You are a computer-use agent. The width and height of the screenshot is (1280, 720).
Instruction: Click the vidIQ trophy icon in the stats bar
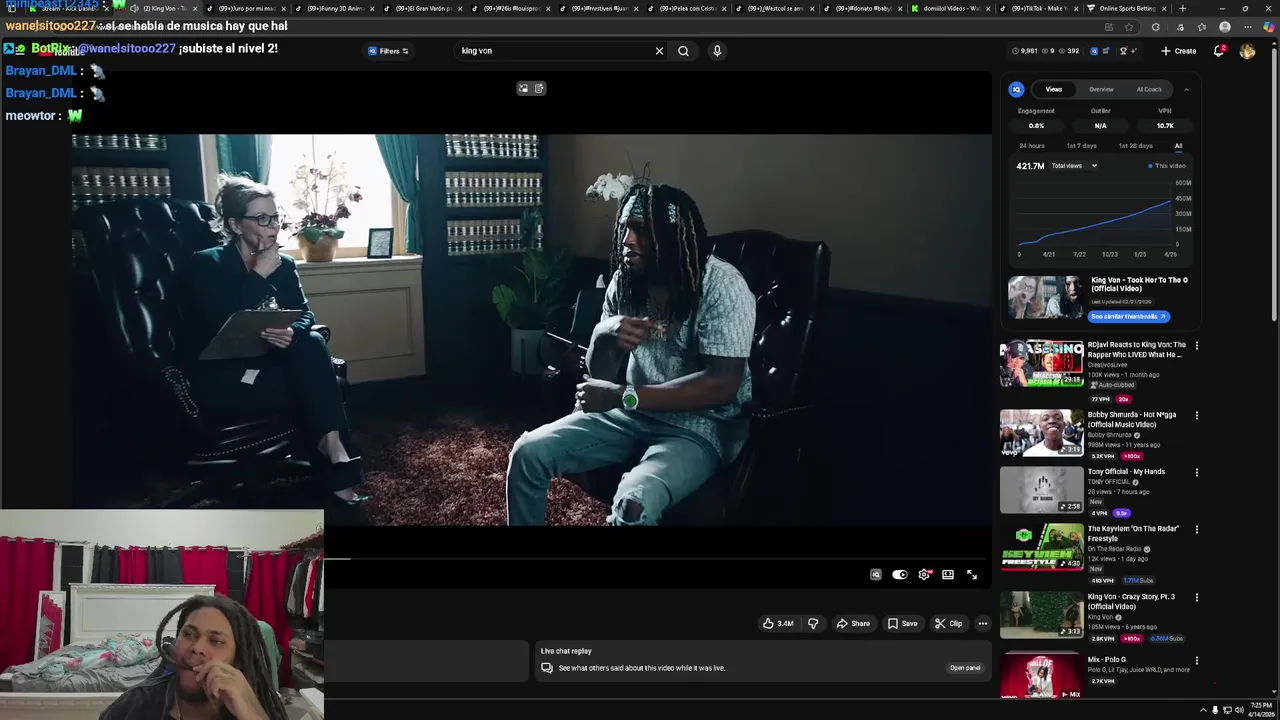pyautogui.click(x=1123, y=51)
